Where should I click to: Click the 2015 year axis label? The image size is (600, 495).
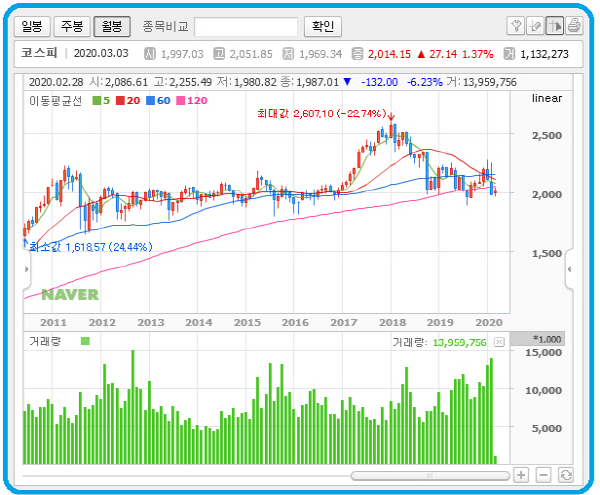pyautogui.click(x=247, y=322)
